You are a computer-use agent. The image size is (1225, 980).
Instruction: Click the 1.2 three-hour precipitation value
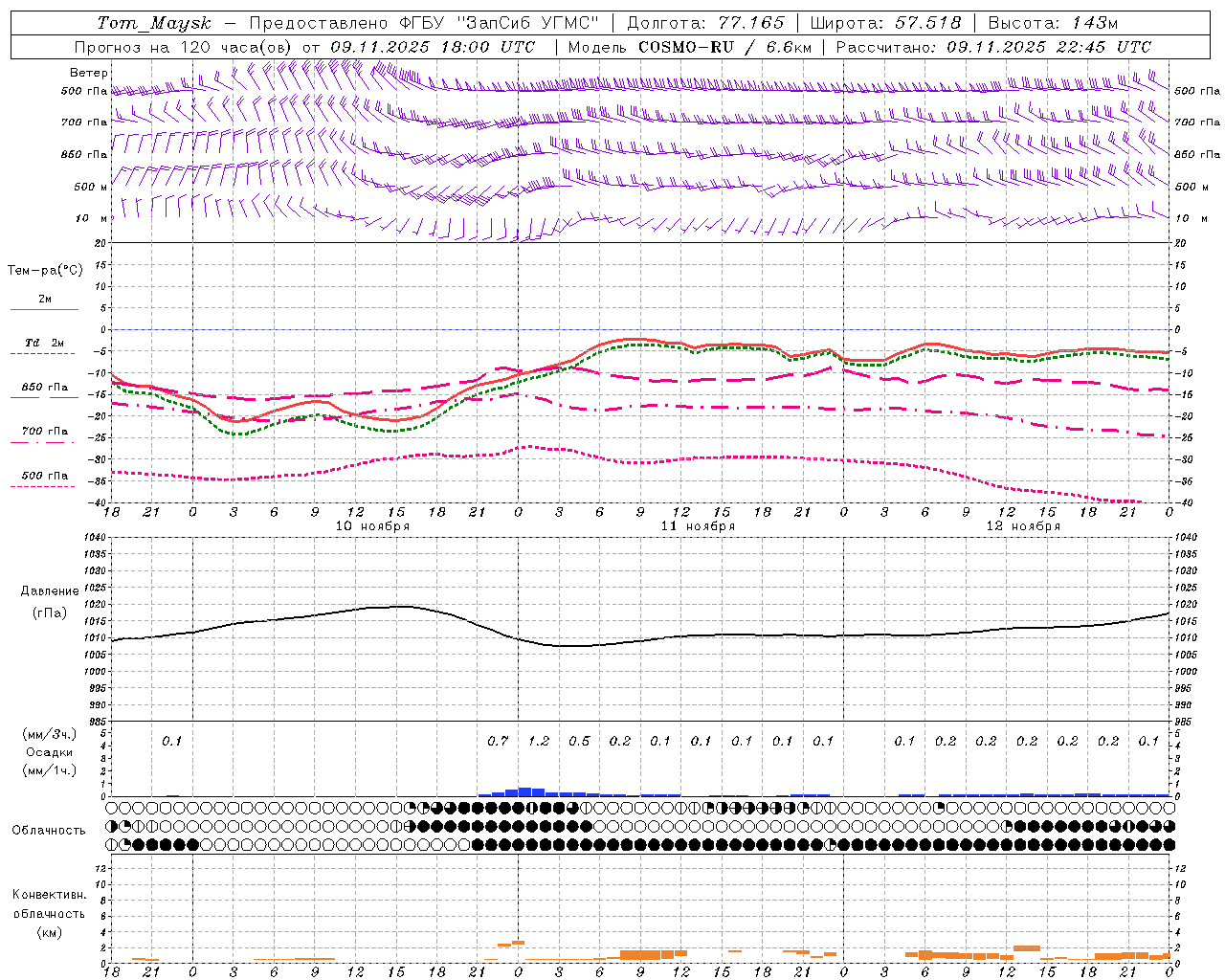point(539,741)
